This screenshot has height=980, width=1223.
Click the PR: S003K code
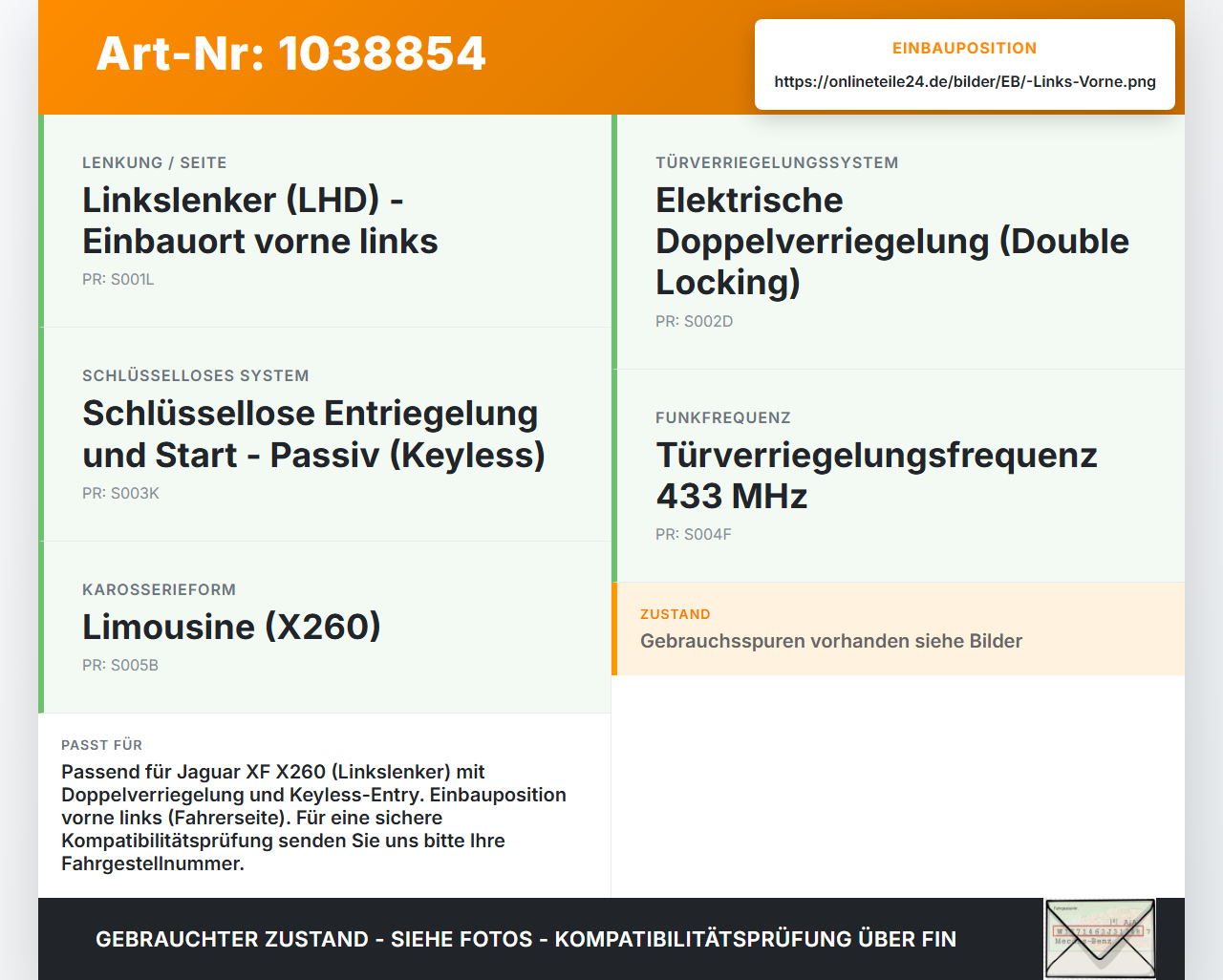pyautogui.click(x=121, y=494)
